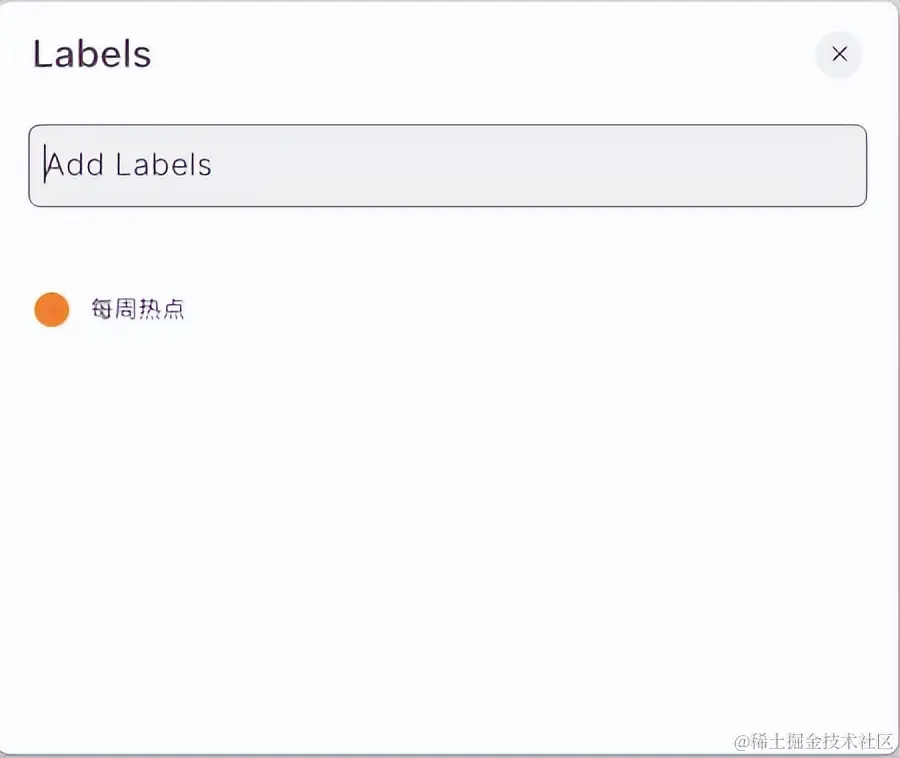The height and width of the screenshot is (758, 900).
Task: Click the Add Labels input field
Action: pos(448,165)
